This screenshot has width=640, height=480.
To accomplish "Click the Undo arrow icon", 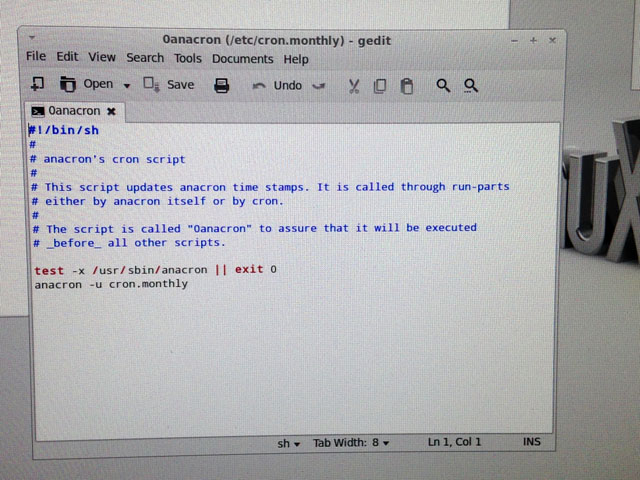I will click(259, 86).
